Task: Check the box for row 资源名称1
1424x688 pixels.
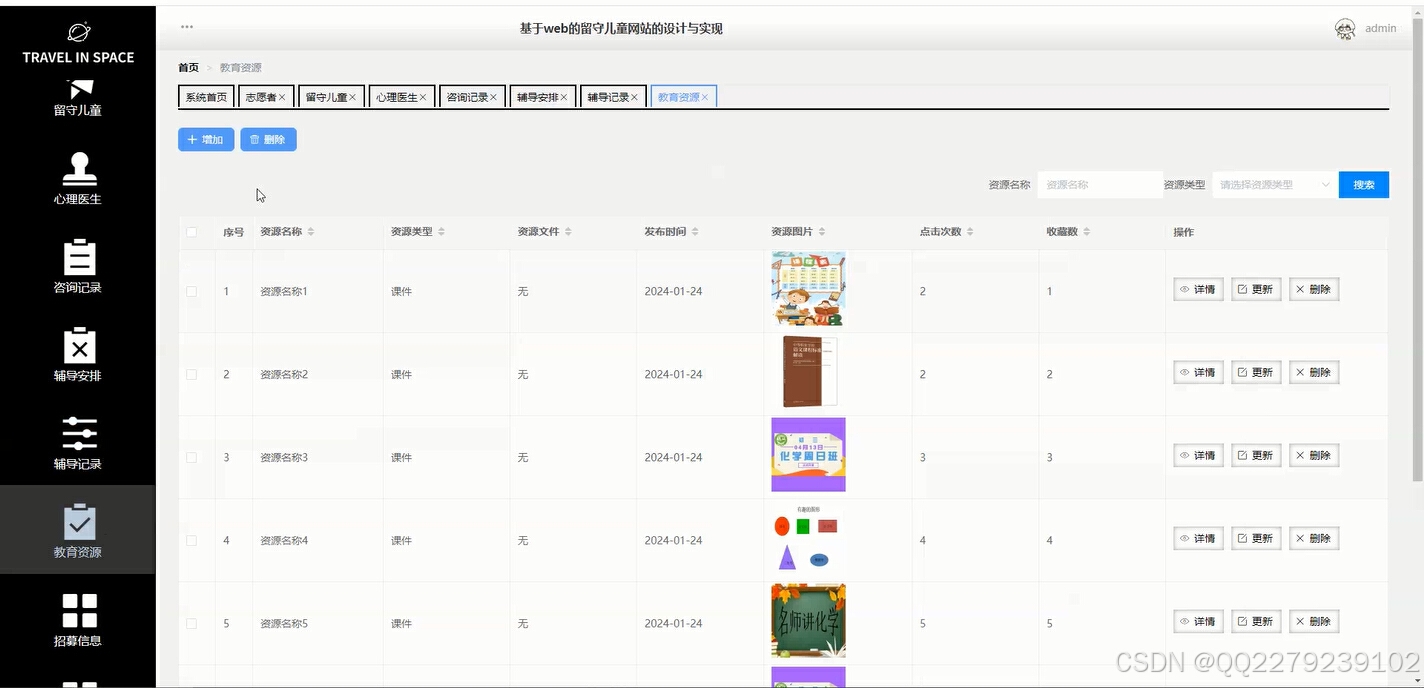Action: pyautogui.click(x=192, y=291)
